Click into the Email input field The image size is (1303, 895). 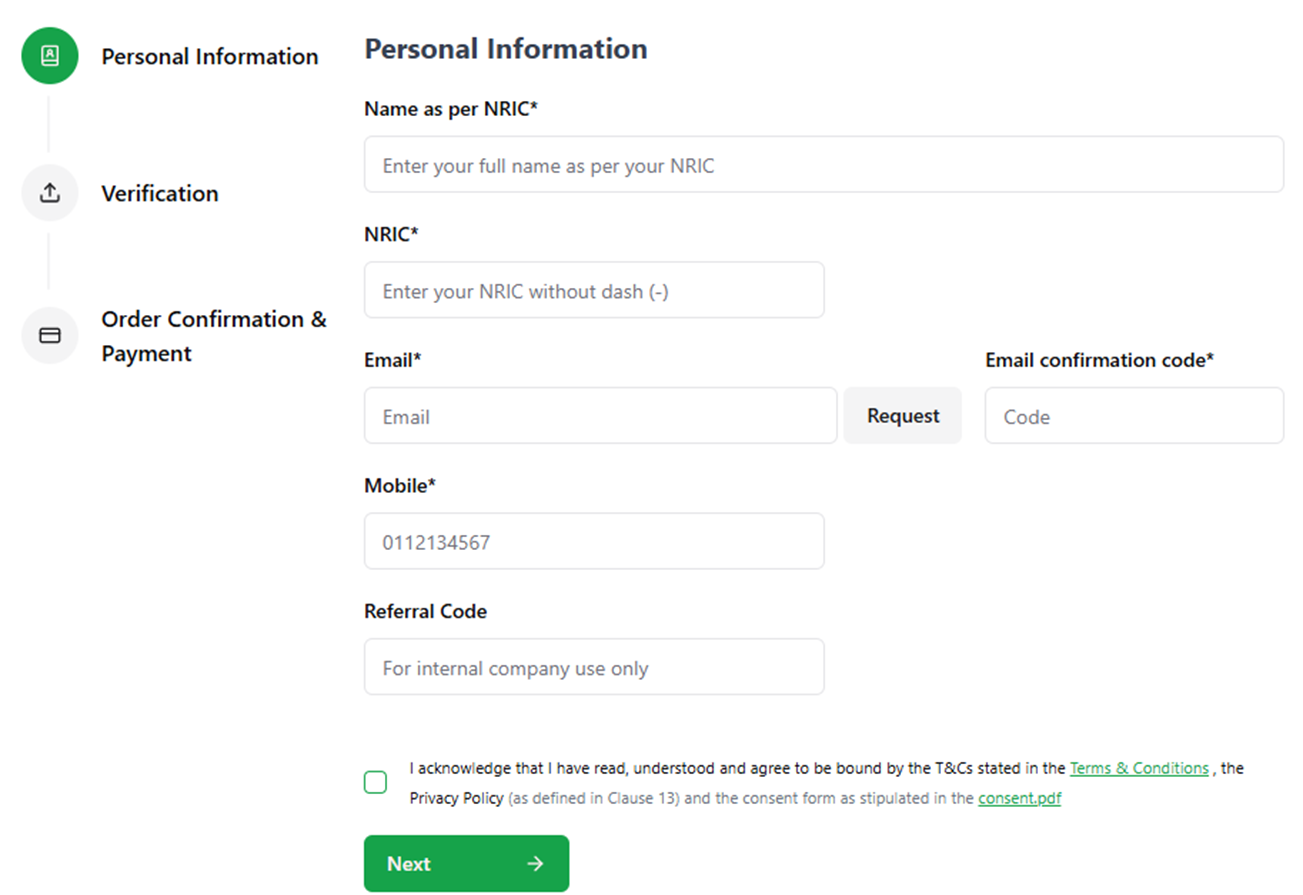pos(600,416)
